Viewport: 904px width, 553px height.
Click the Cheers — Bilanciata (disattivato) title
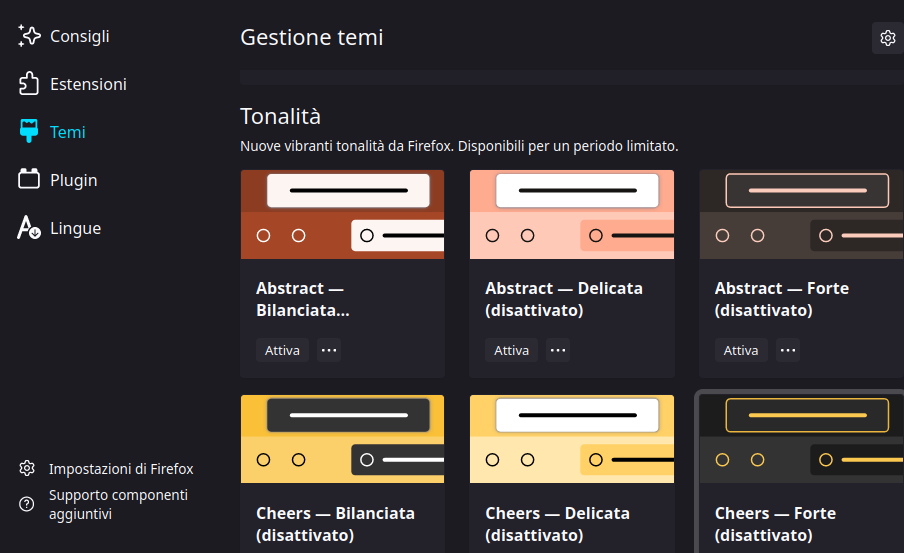[336, 524]
